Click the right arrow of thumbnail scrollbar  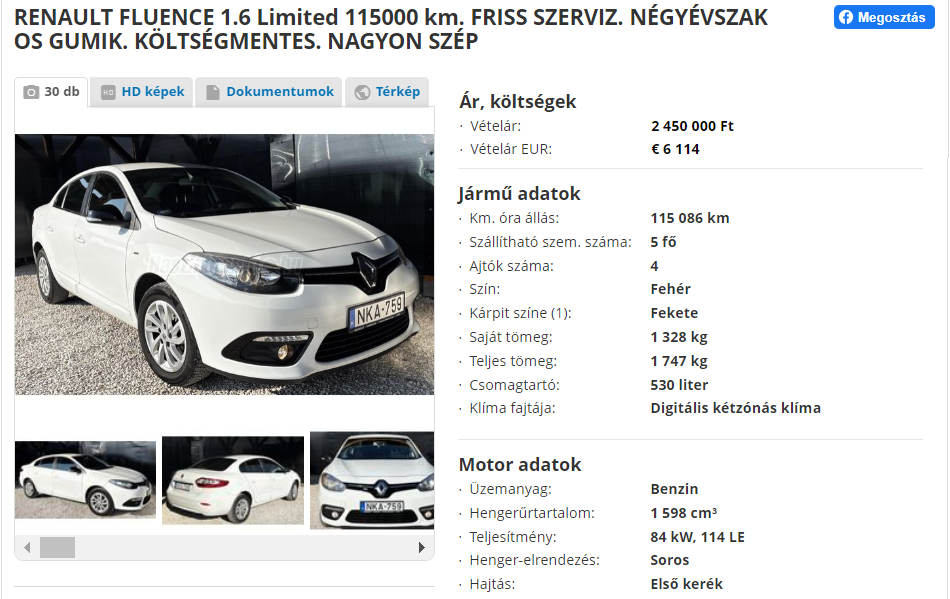point(422,548)
